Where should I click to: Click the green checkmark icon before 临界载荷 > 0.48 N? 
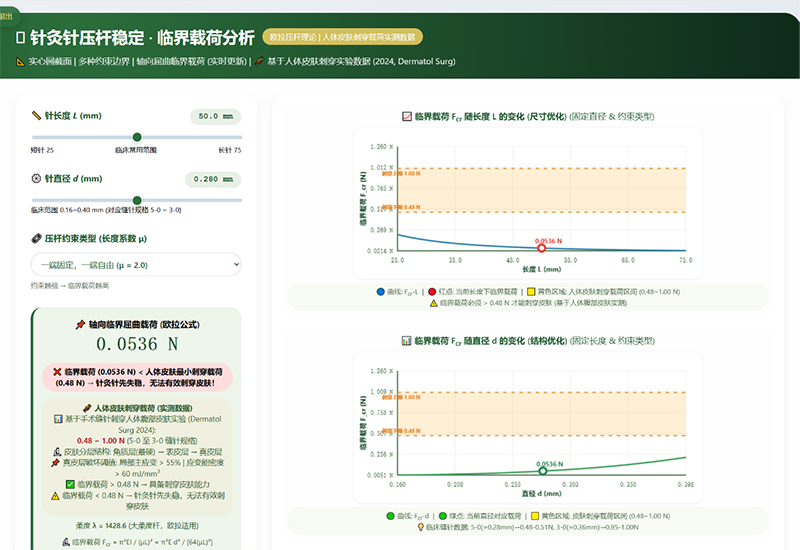(70, 484)
